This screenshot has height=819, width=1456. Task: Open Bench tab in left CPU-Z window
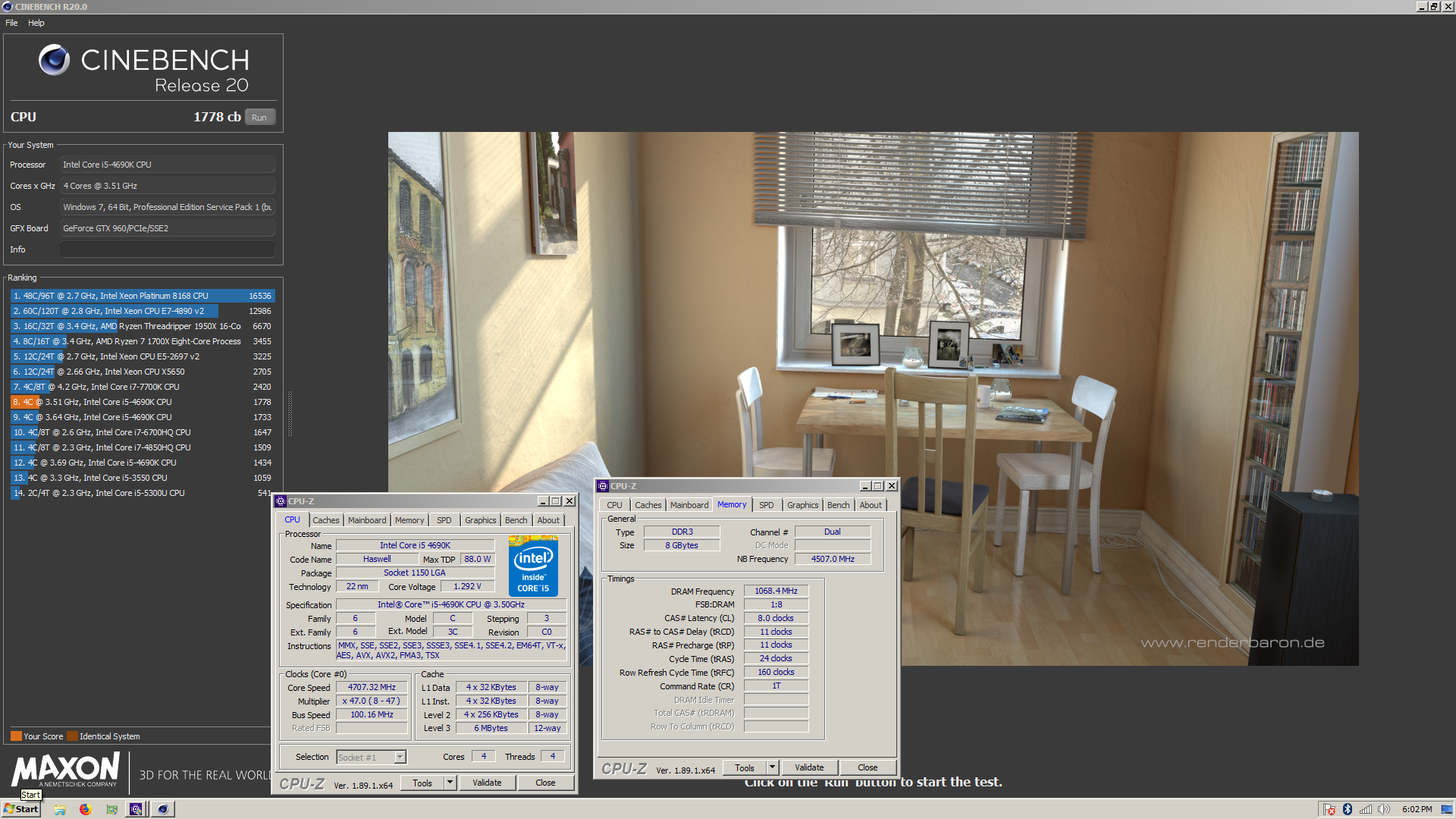(x=516, y=520)
